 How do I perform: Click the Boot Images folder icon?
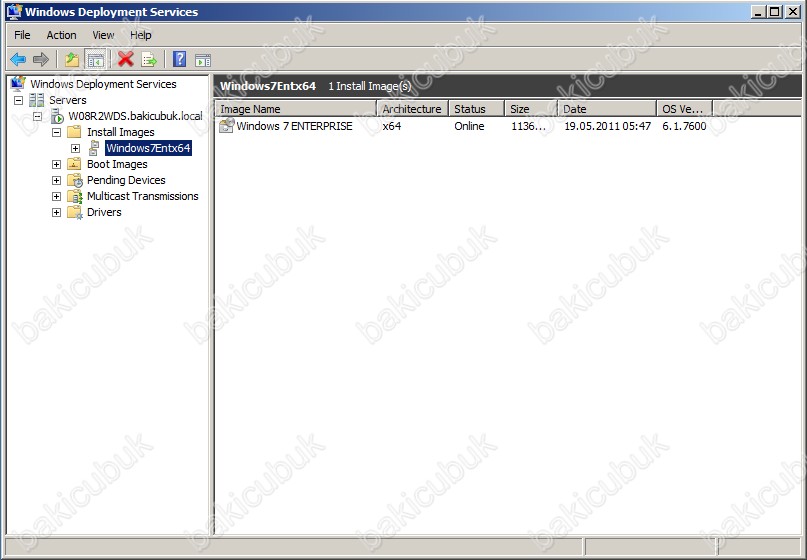coord(74,164)
